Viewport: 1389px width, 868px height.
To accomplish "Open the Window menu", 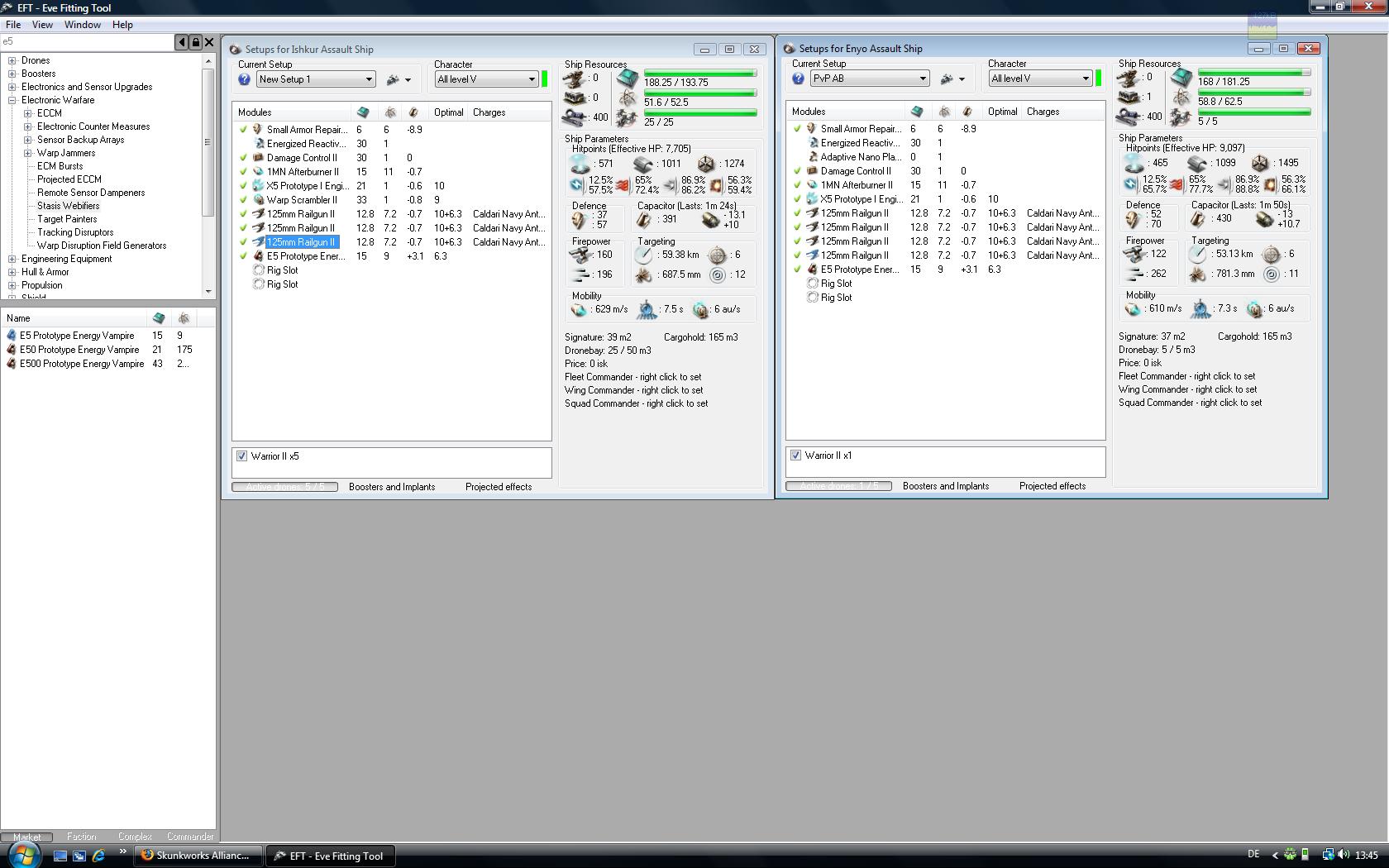I will pyautogui.click(x=83, y=25).
